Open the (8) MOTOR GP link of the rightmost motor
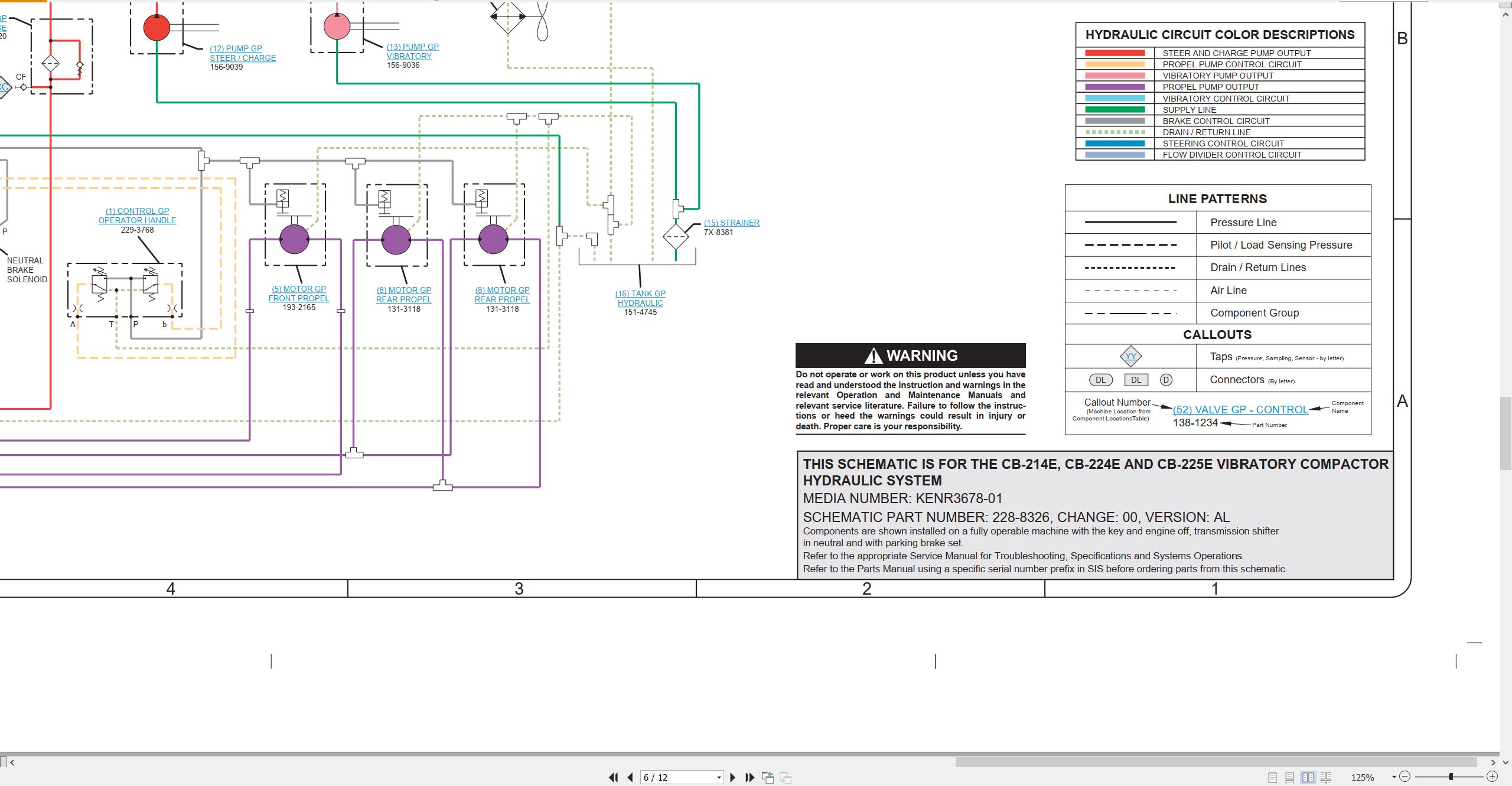Viewport: 1512px width, 786px height. click(502, 295)
